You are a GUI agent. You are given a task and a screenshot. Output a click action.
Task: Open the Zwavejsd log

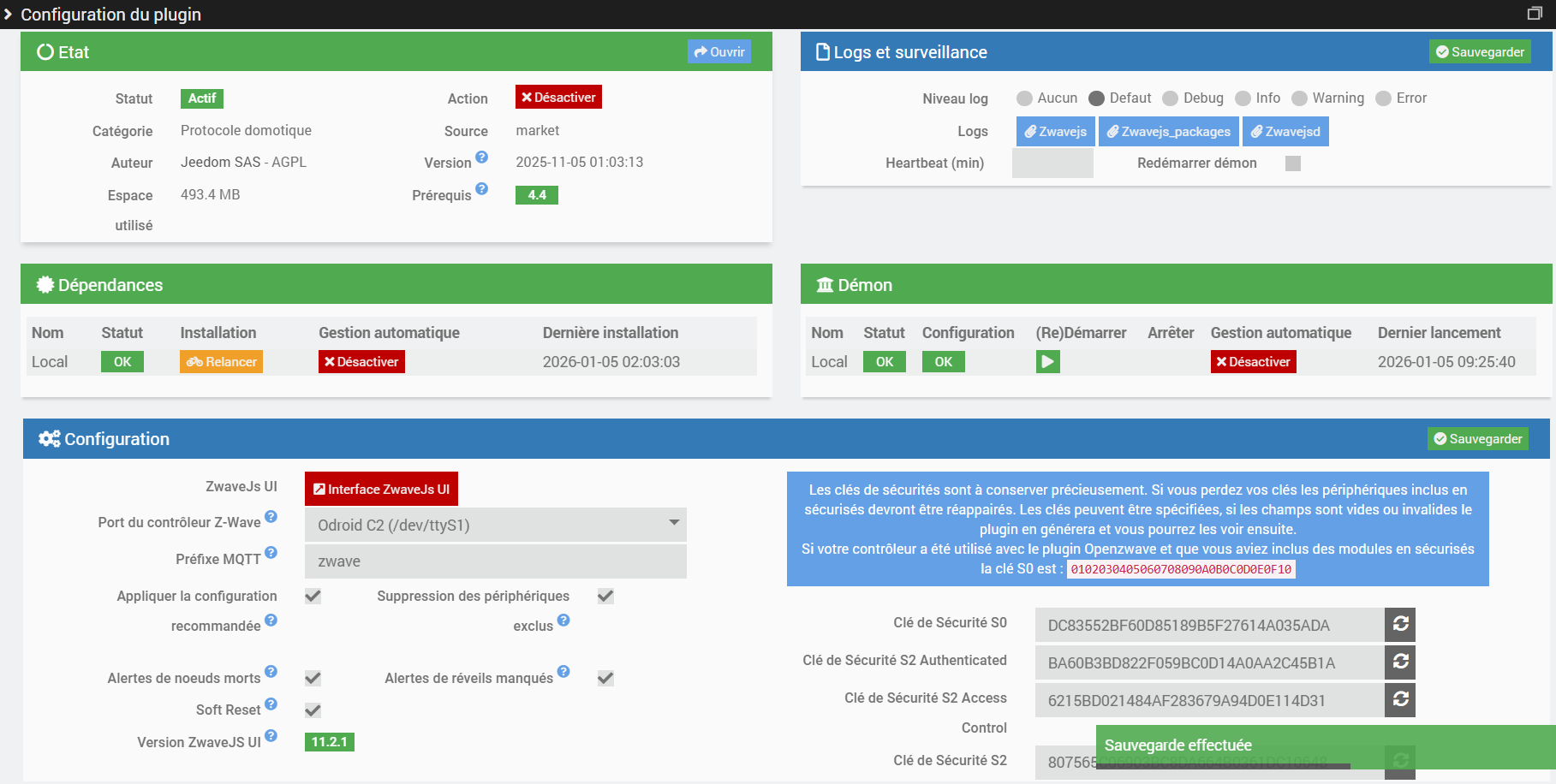[1285, 132]
